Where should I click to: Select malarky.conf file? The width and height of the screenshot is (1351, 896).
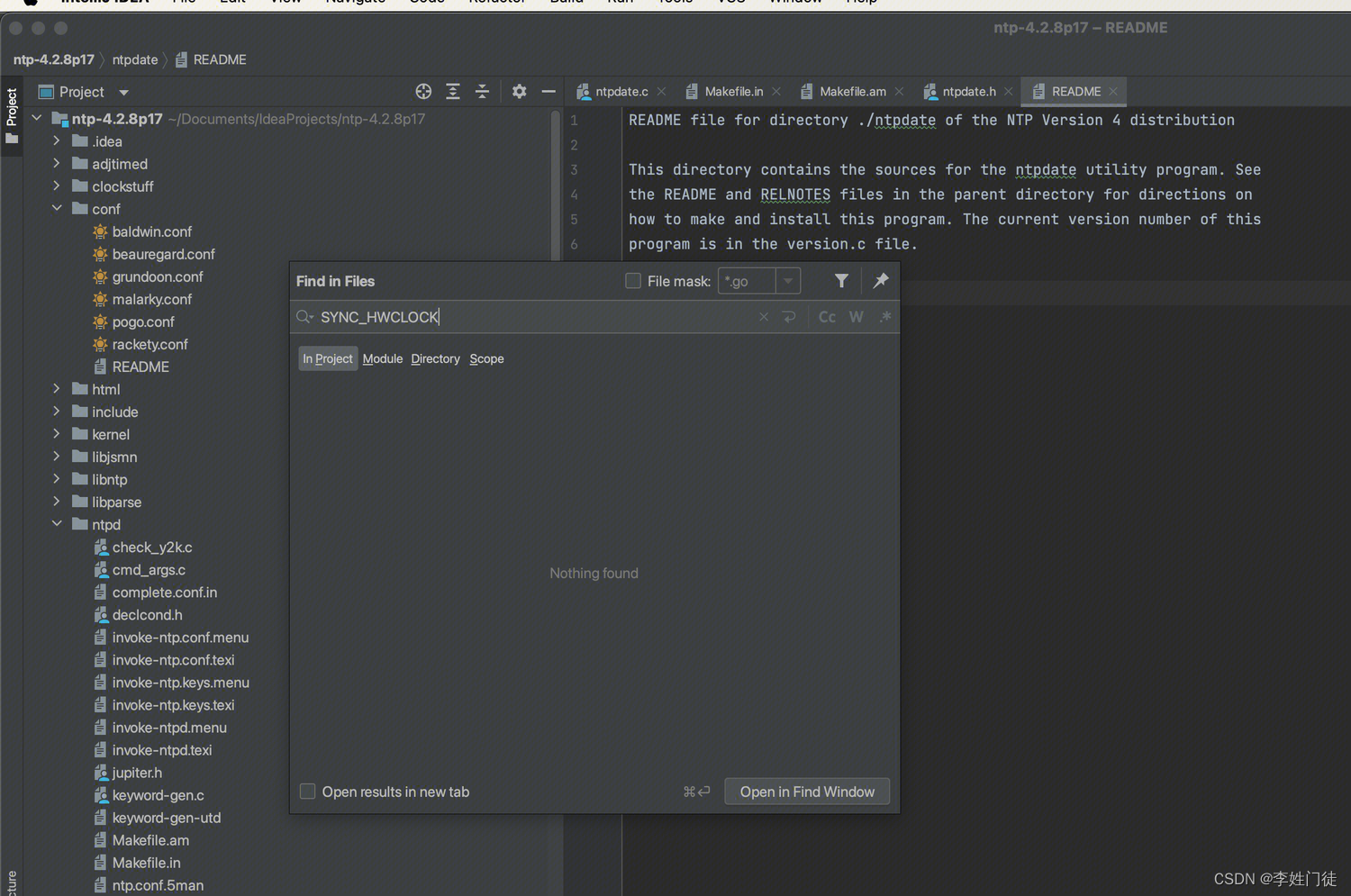[151, 299]
